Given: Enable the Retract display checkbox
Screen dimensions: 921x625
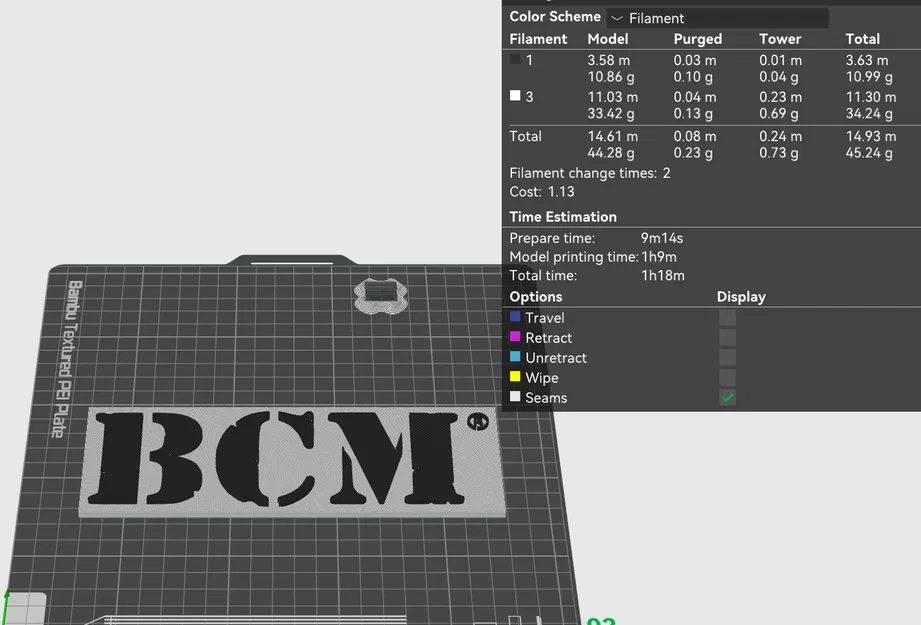Looking at the screenshot, I should 727,337.
